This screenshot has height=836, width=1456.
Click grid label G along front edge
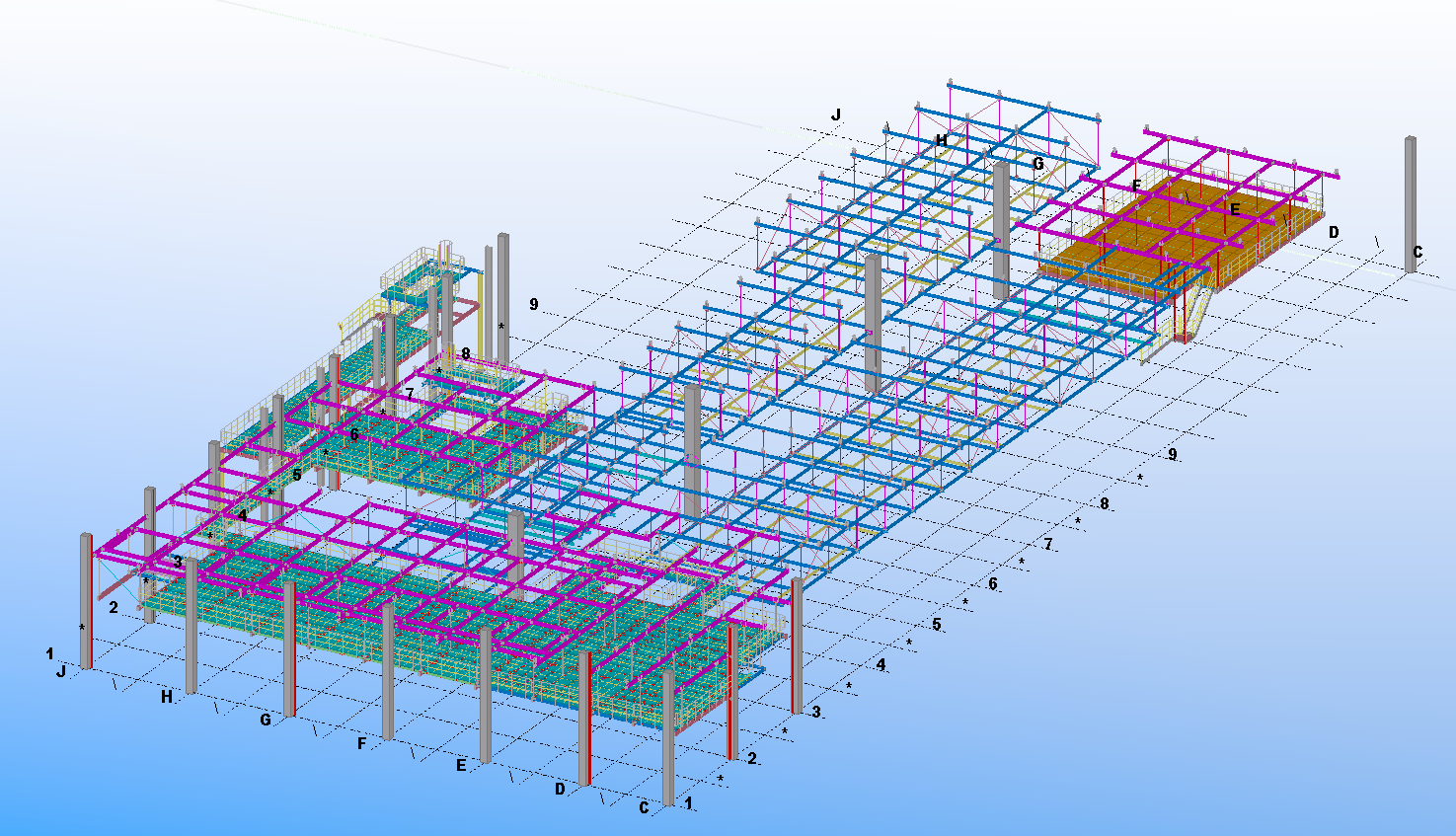click(265, 720)
